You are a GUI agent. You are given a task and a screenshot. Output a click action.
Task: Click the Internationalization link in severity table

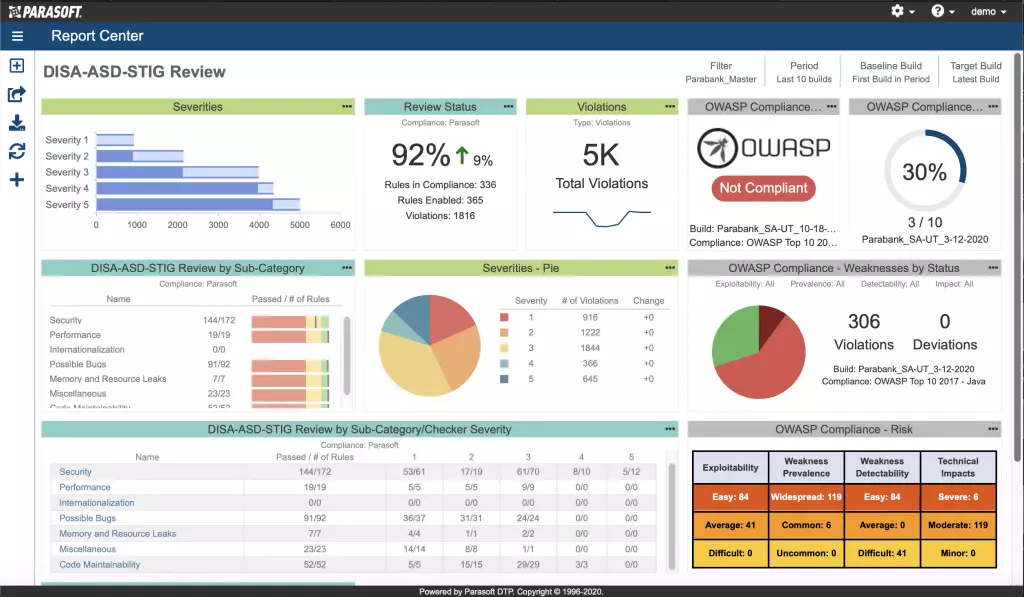click(x=97, y=503)
